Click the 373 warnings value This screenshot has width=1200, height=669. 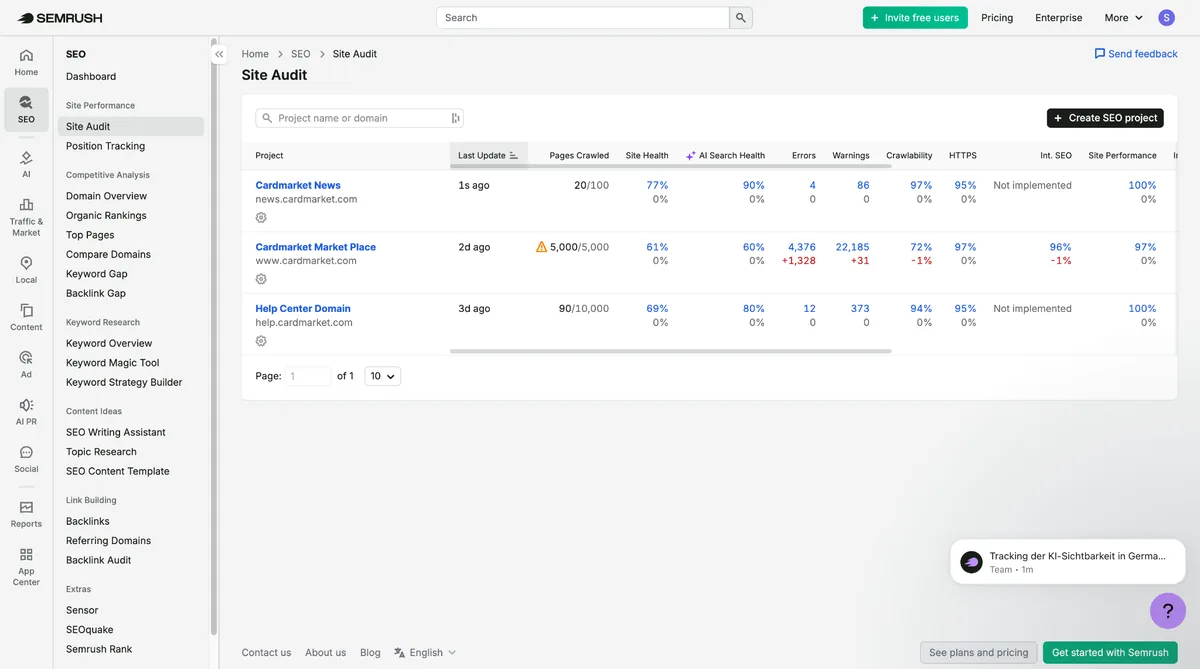point(860,309)
